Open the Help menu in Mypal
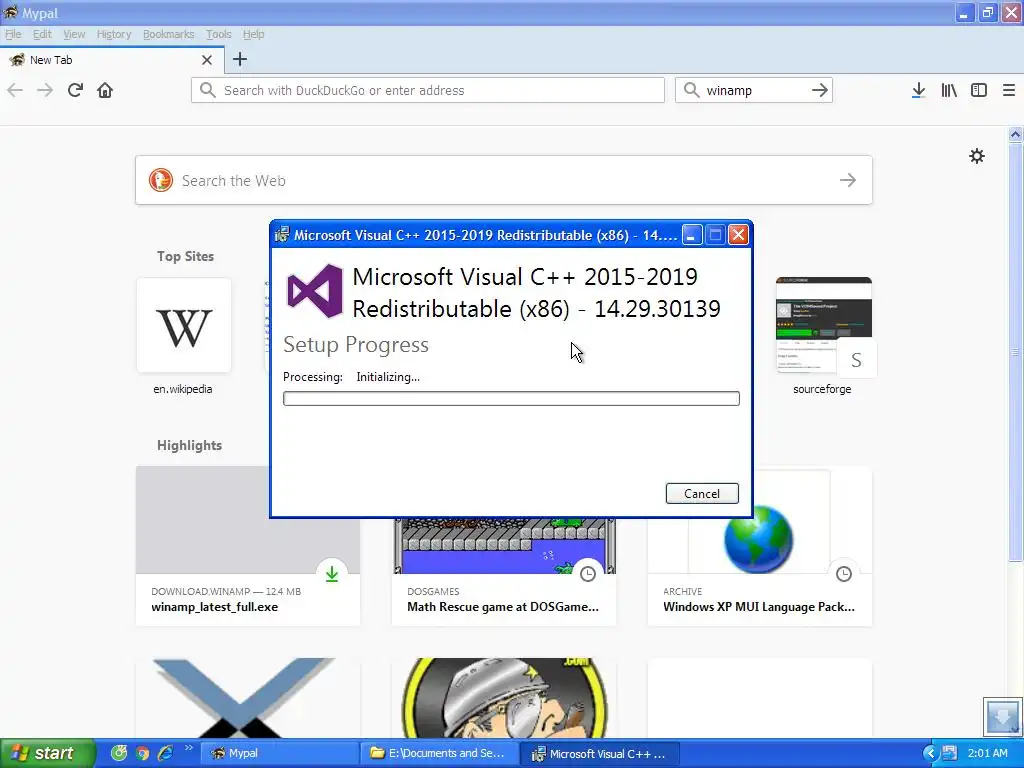The width and height of the screenshot is (1024, 768). tap(253, 34)
